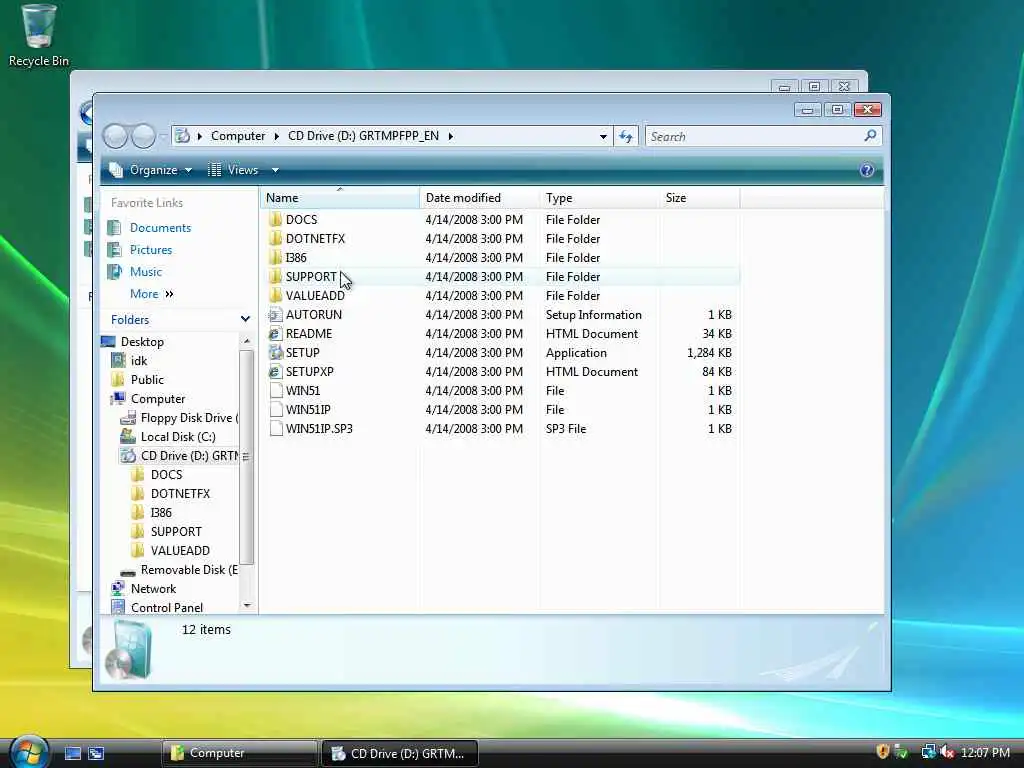Collapse the Folders pane chevron
The image size is (1024, 768).
[245, 319]
